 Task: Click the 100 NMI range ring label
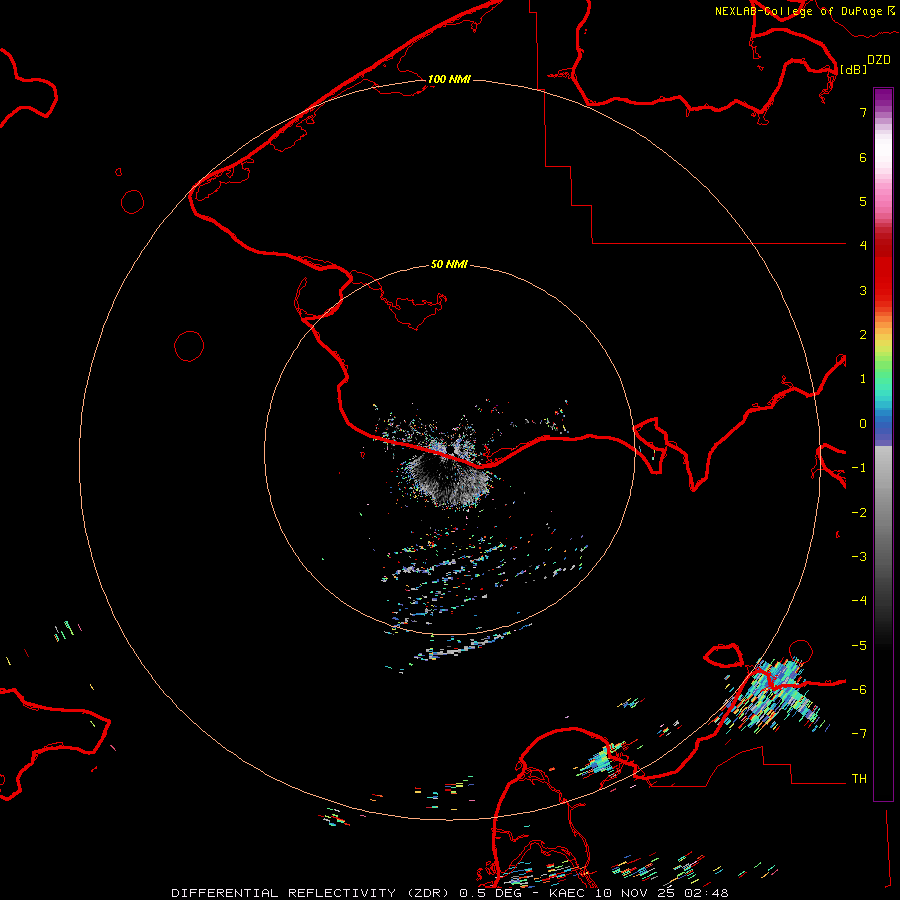449,79
